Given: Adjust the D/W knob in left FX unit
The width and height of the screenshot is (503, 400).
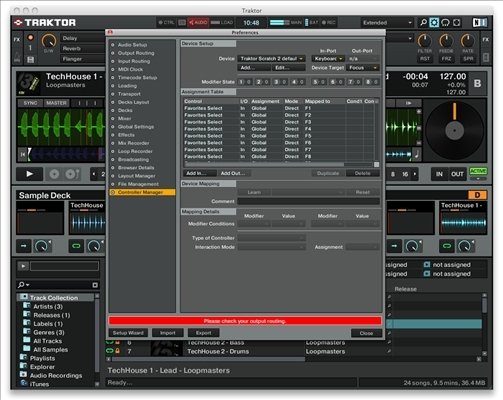Looking at the screenshot, I should 49,41.
